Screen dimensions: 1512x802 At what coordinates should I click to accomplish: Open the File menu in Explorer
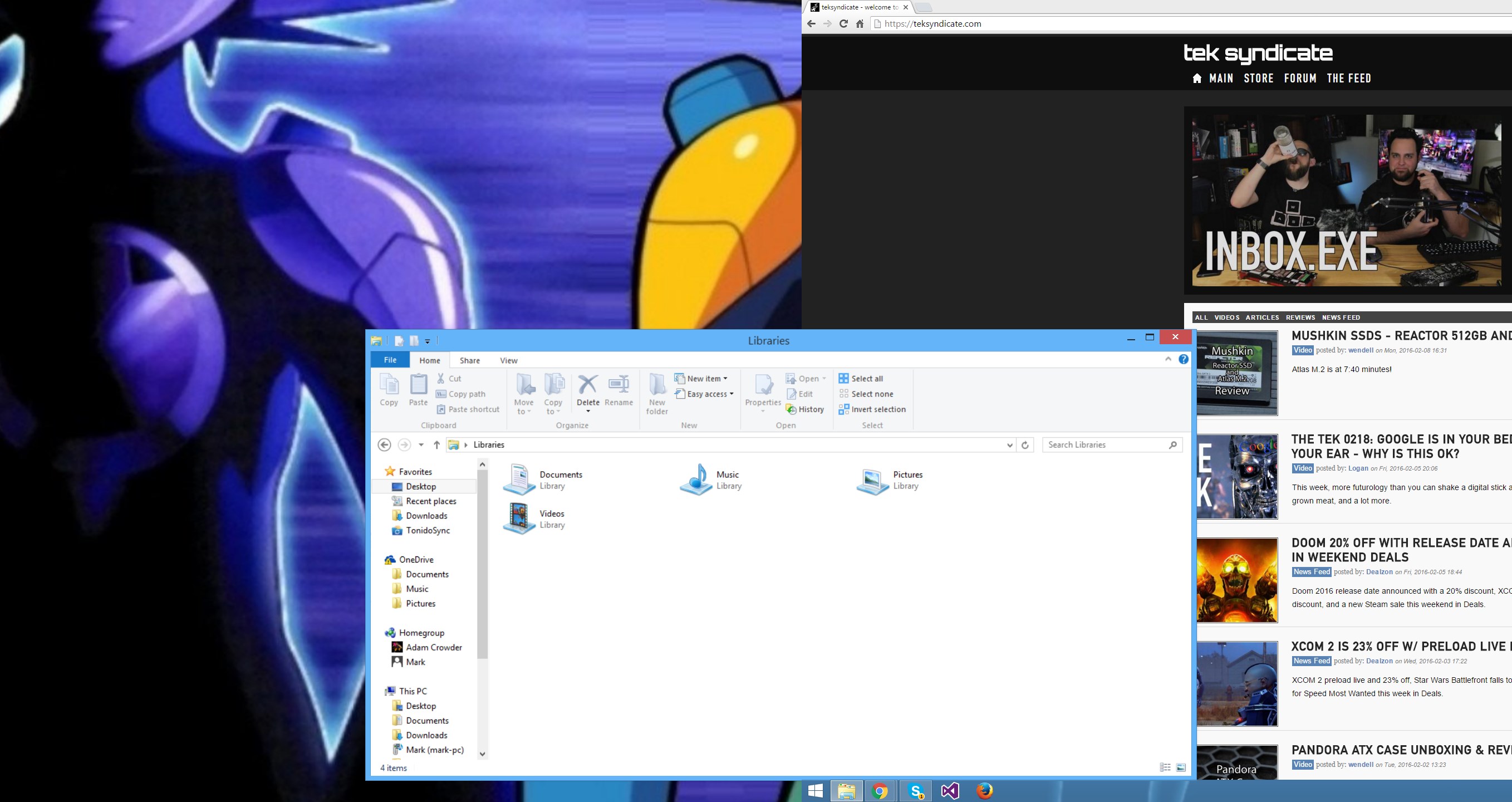(x=390, y=360)
